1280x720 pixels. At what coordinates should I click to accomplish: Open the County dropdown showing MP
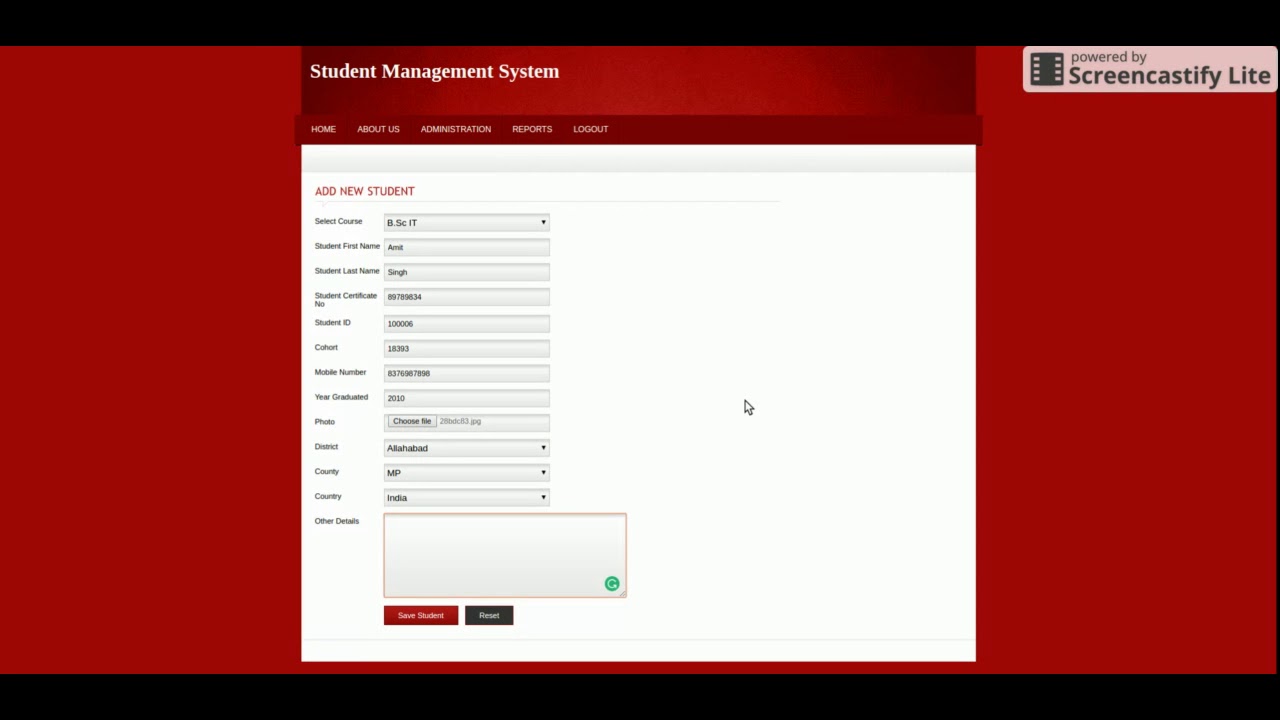tap(467, 473)
